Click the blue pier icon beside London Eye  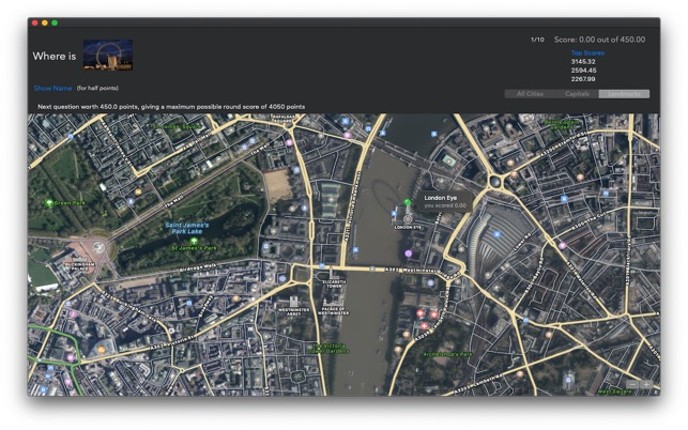tap(394, 214)
